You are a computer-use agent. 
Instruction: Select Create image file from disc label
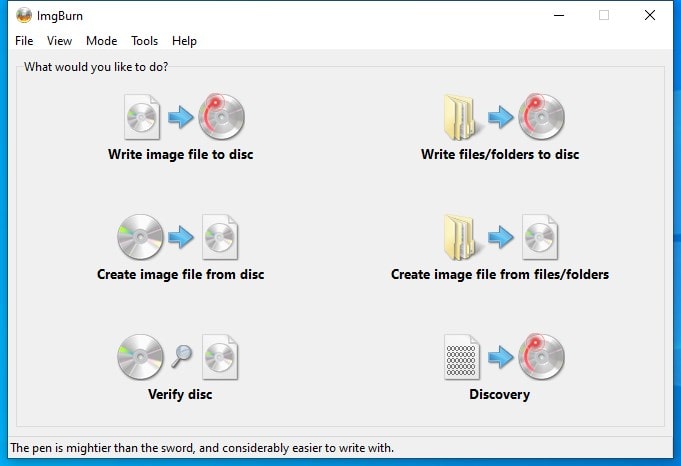coord(181,274)
